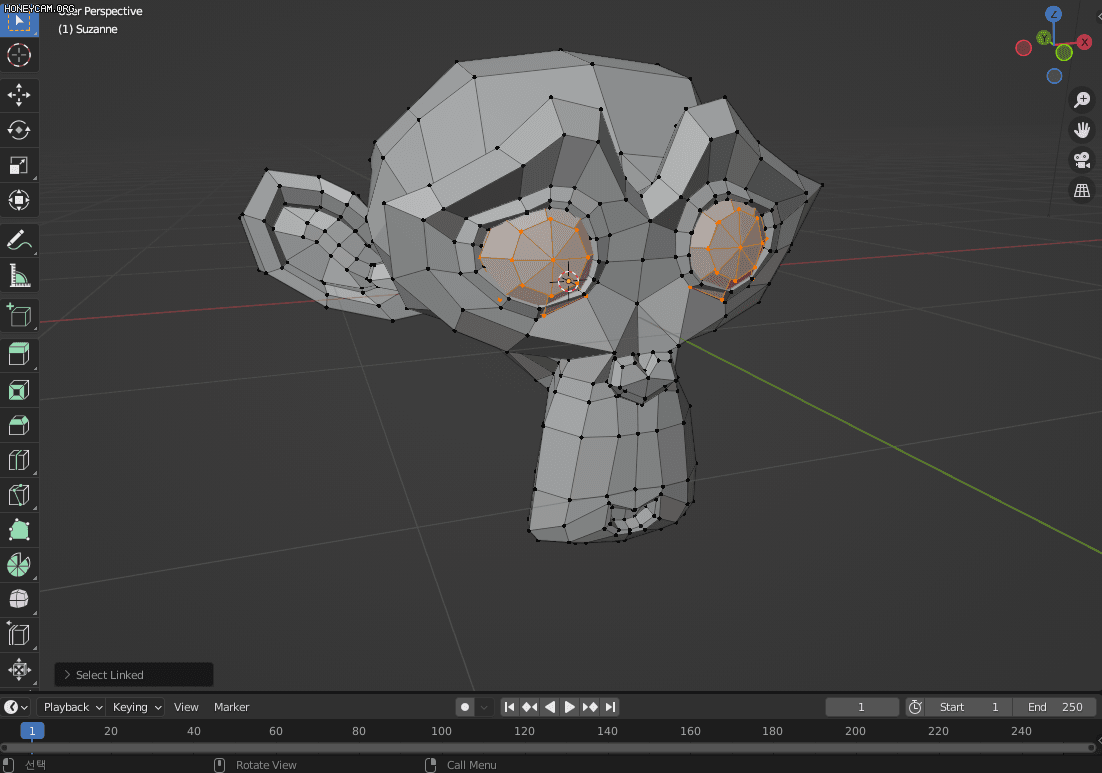Screen dimensions: 1102x773
Task: Jump to the previous keyframe
Action: coord(530,707)
